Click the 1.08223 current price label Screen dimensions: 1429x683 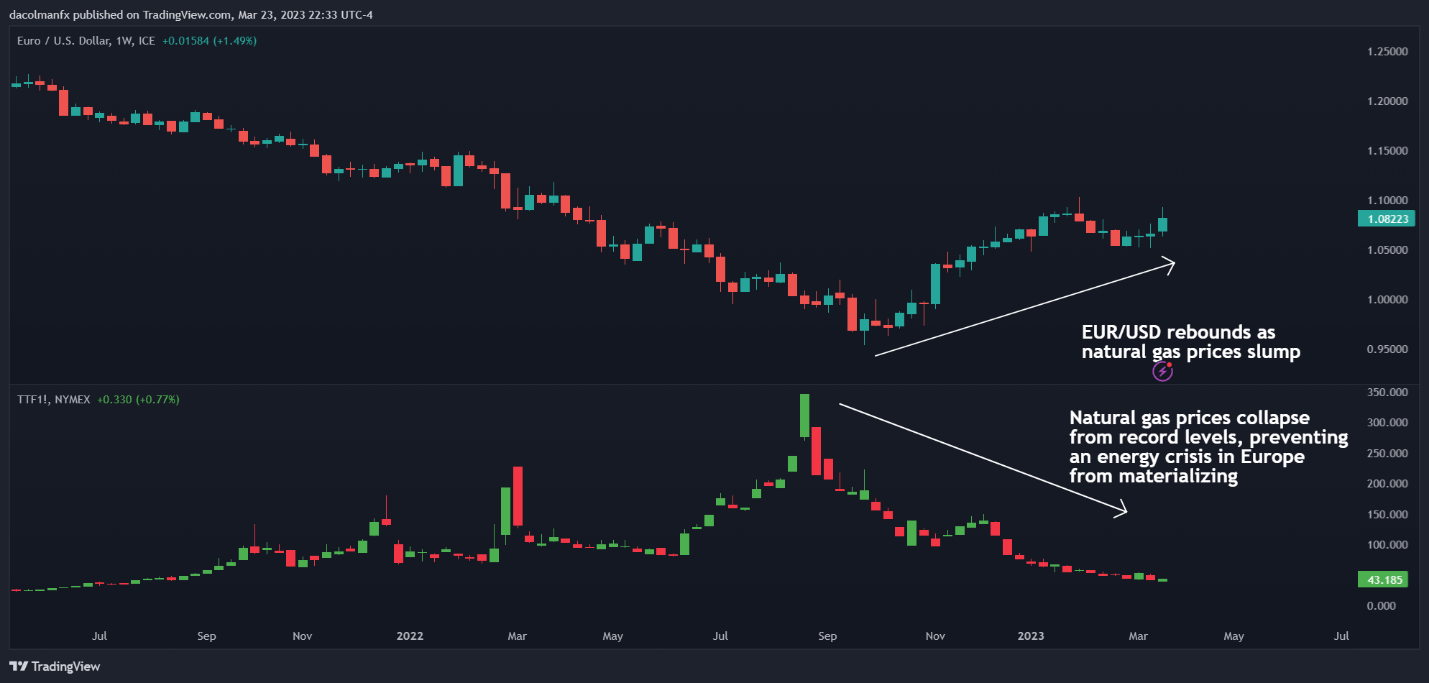point(1384,219)
